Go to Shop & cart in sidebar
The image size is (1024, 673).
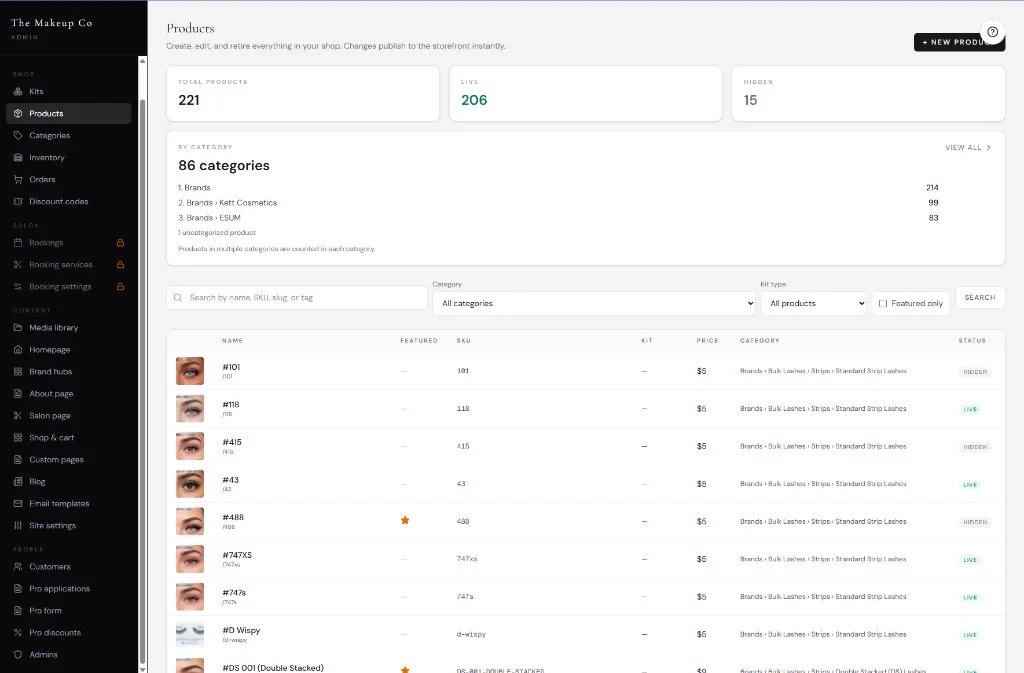pyautogui.click(x=52, y=438)
